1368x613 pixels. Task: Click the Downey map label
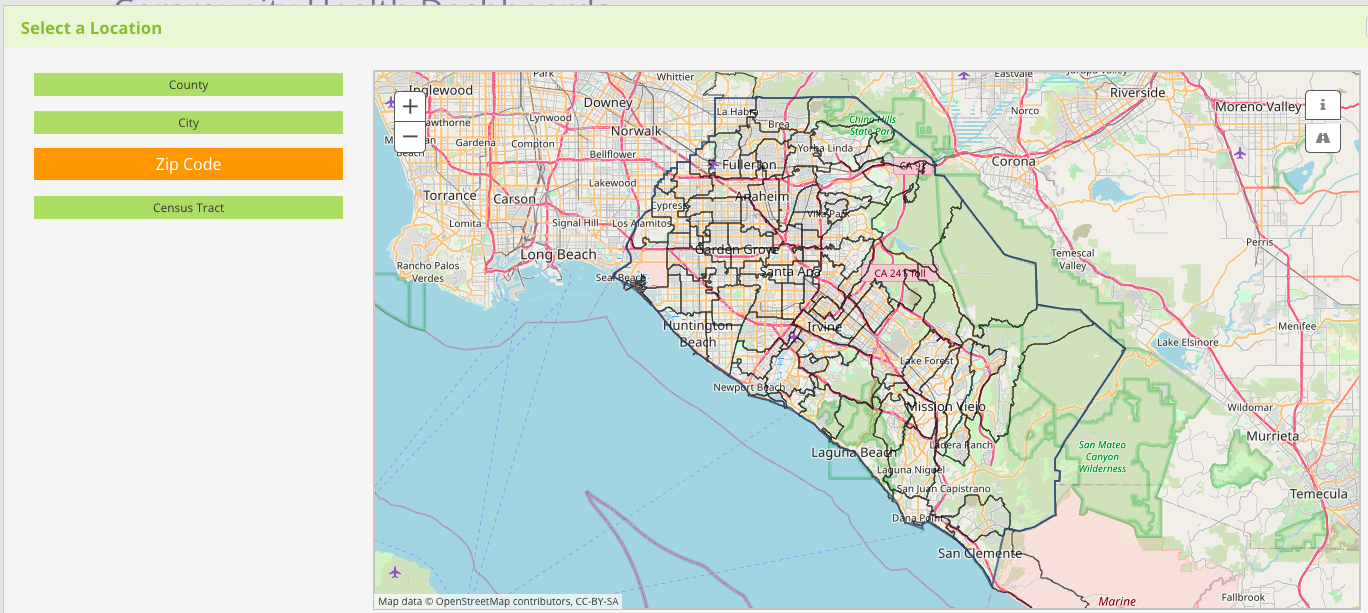tap(608, 102)
